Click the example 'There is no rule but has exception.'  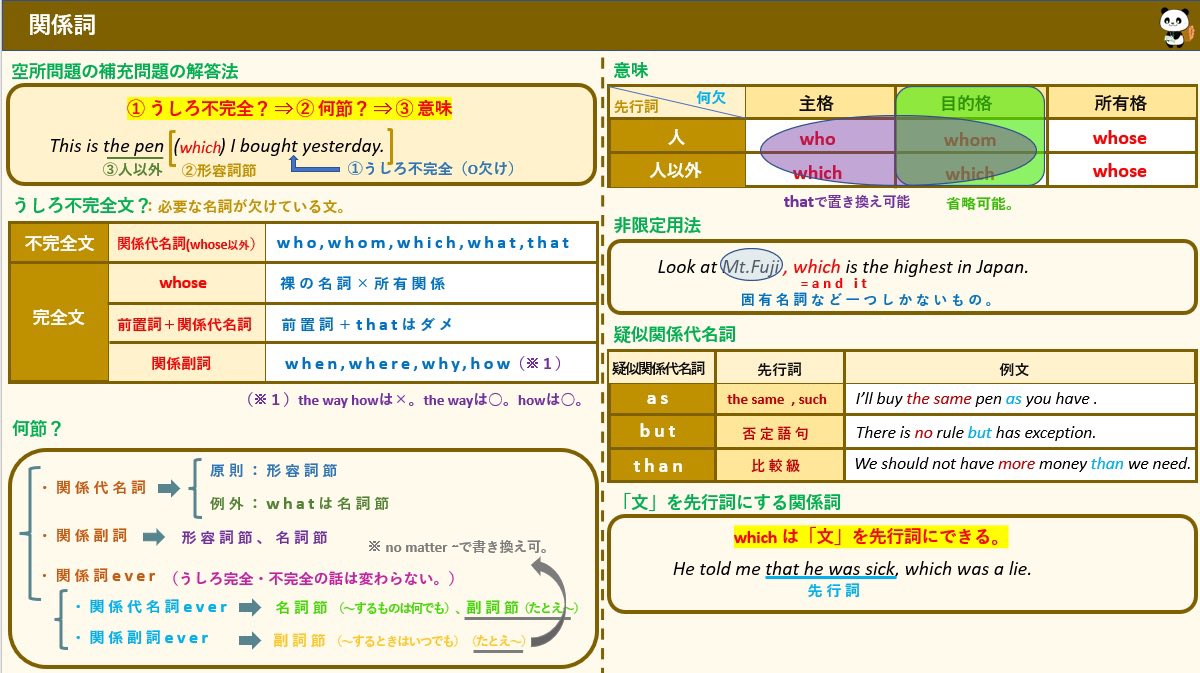tap(976, 433)
